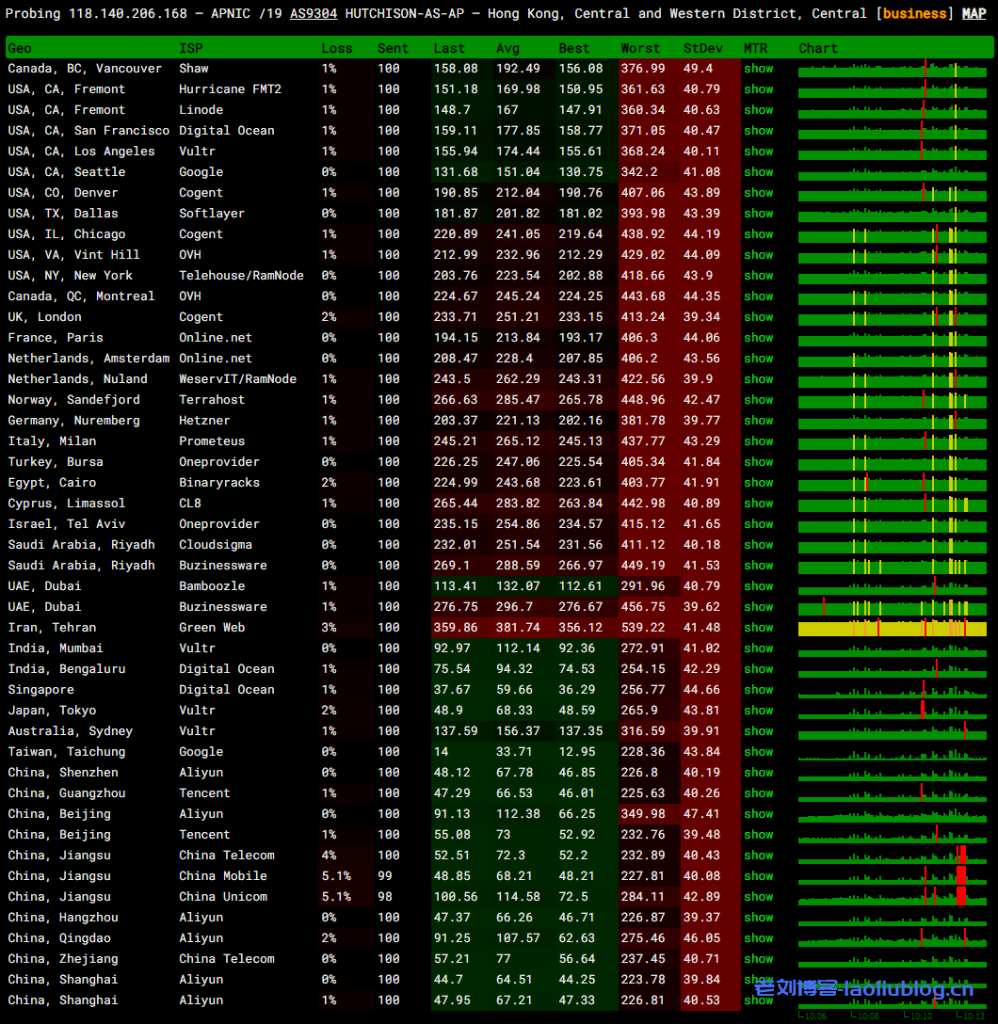Open the Iran Tehran yellow latency chart
998x1024 pixels.
892,628
